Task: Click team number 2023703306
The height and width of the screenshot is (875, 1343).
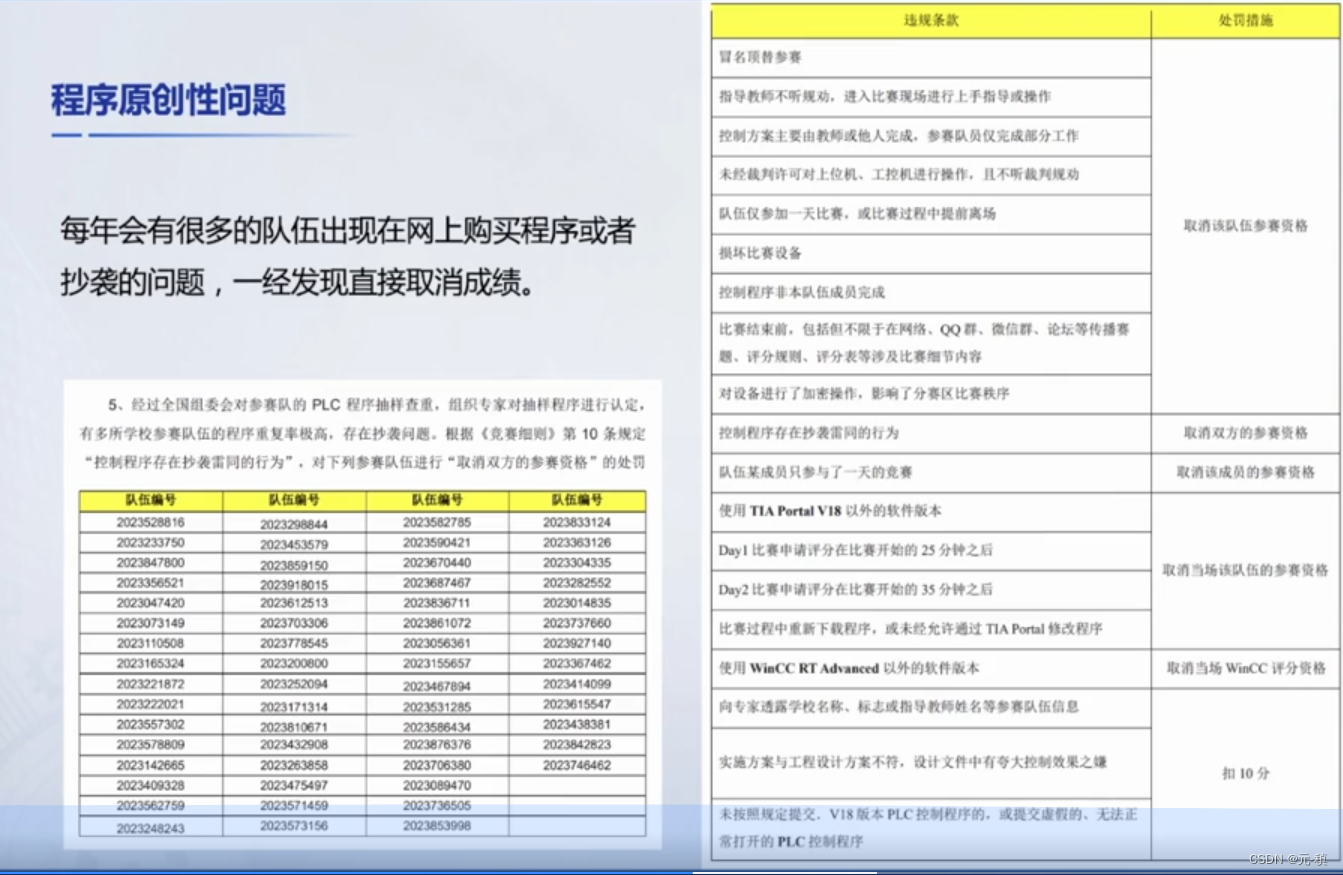Action: 294,623
